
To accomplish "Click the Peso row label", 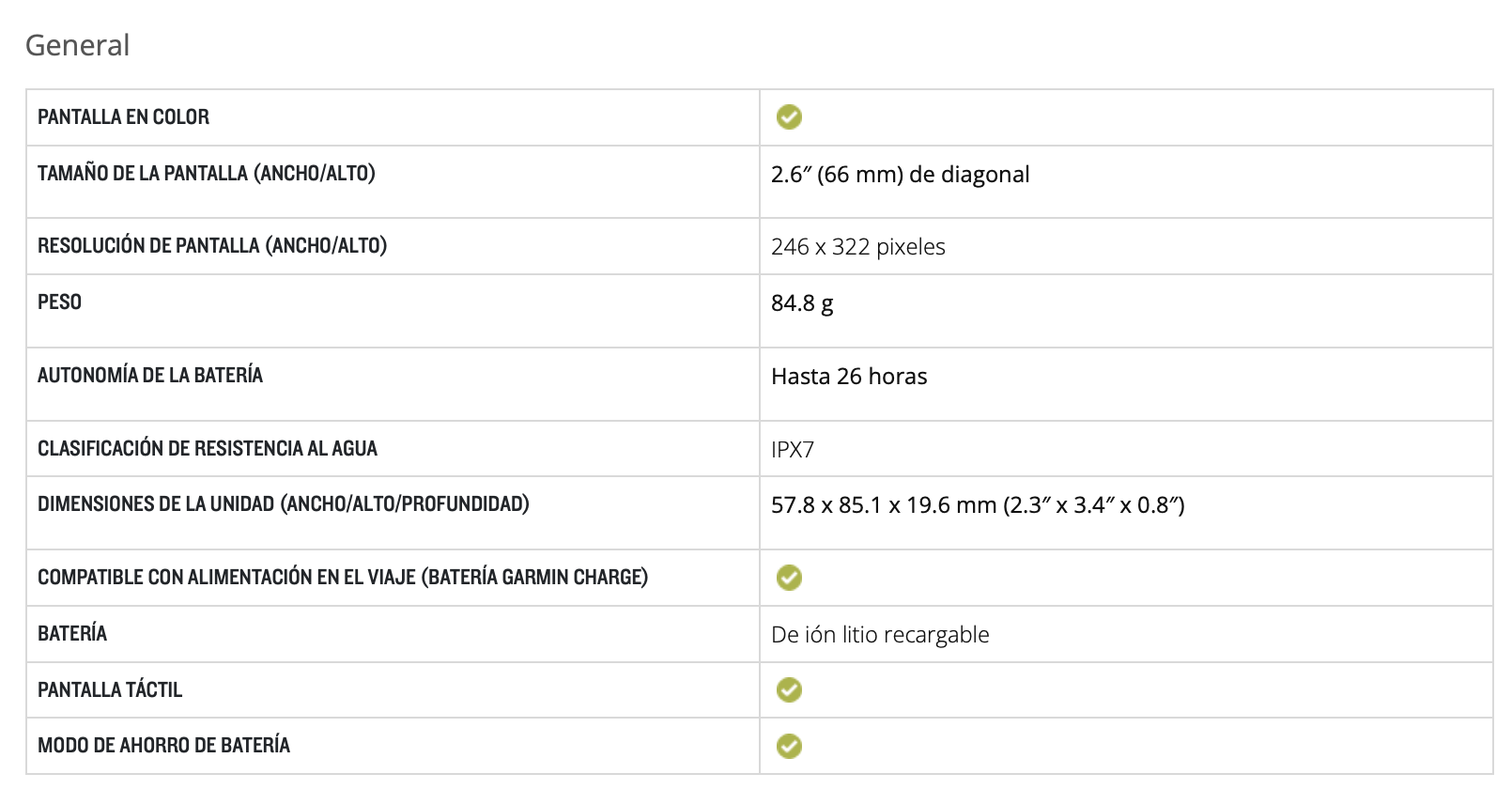I will (x=59, y=302).
